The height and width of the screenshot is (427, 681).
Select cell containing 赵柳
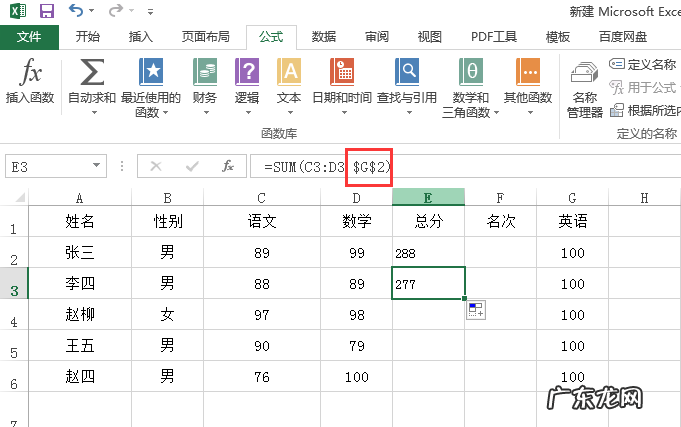point(80,314)
